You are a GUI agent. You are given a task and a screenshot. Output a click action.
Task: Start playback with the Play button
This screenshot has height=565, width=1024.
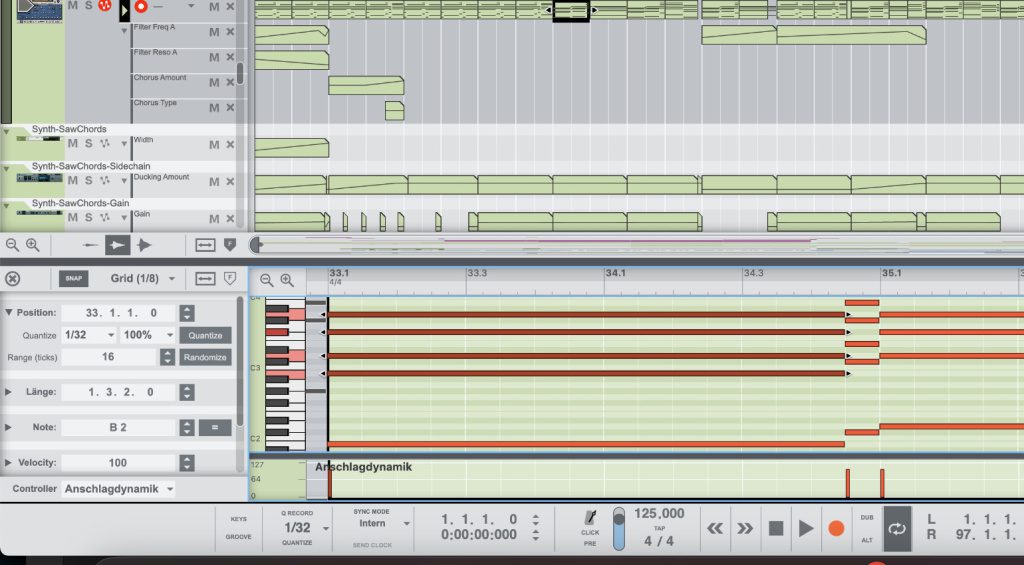tap(806, 528)
